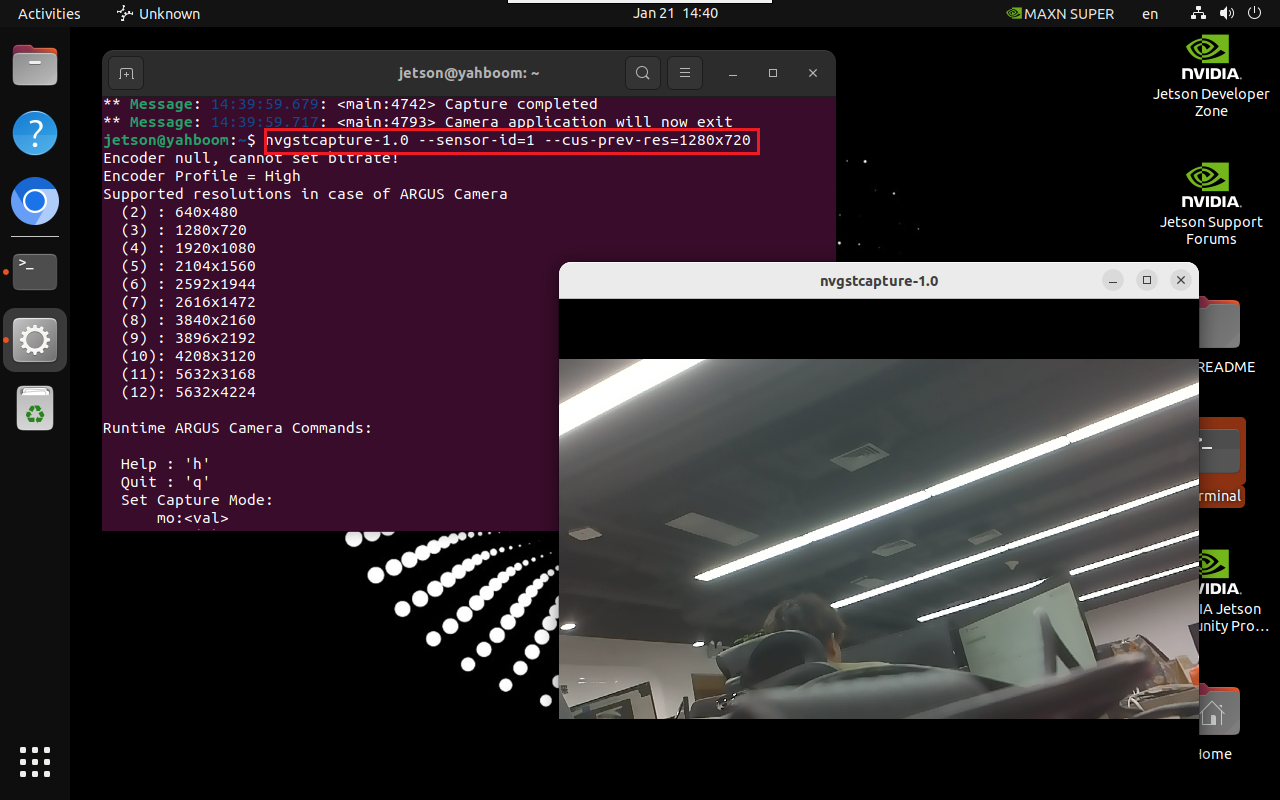Click the 'Set Capture Mode:' line
Image resolution: width=1280 pixels, height=800 pixels.
pos(197,500)
